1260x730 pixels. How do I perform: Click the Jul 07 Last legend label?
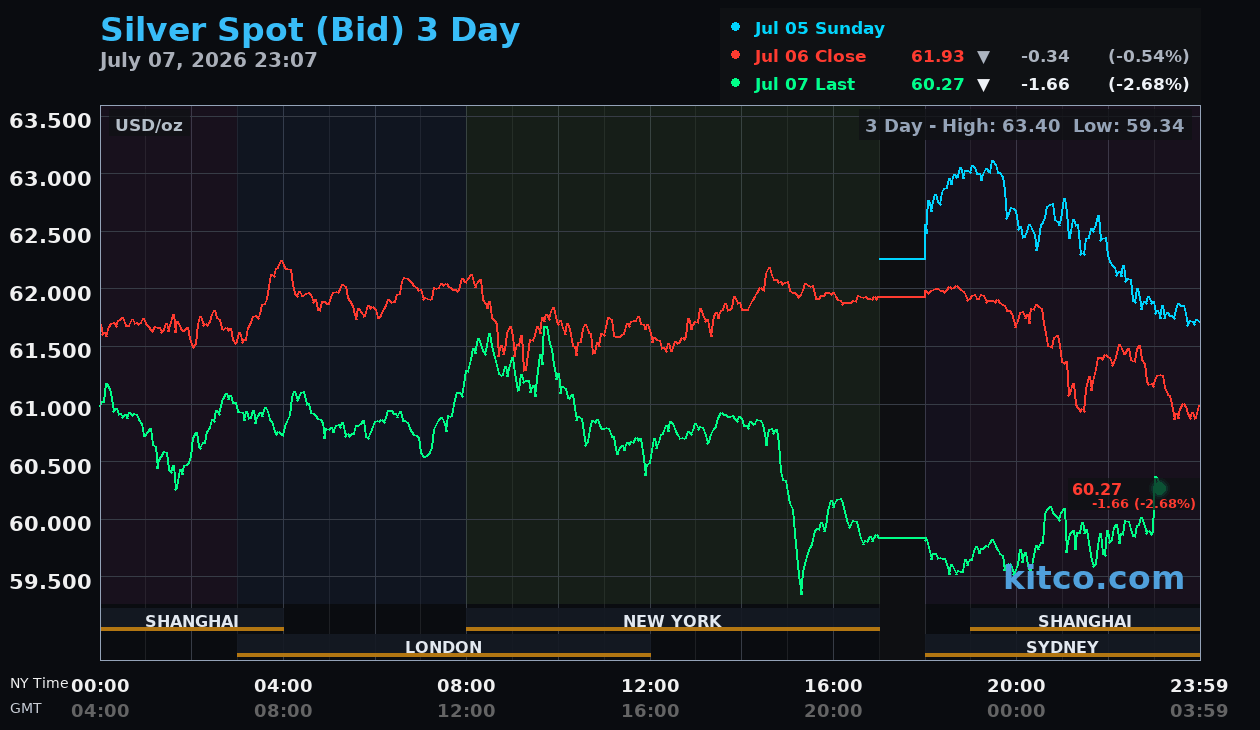pyautogui.click(x=805, y=84)
